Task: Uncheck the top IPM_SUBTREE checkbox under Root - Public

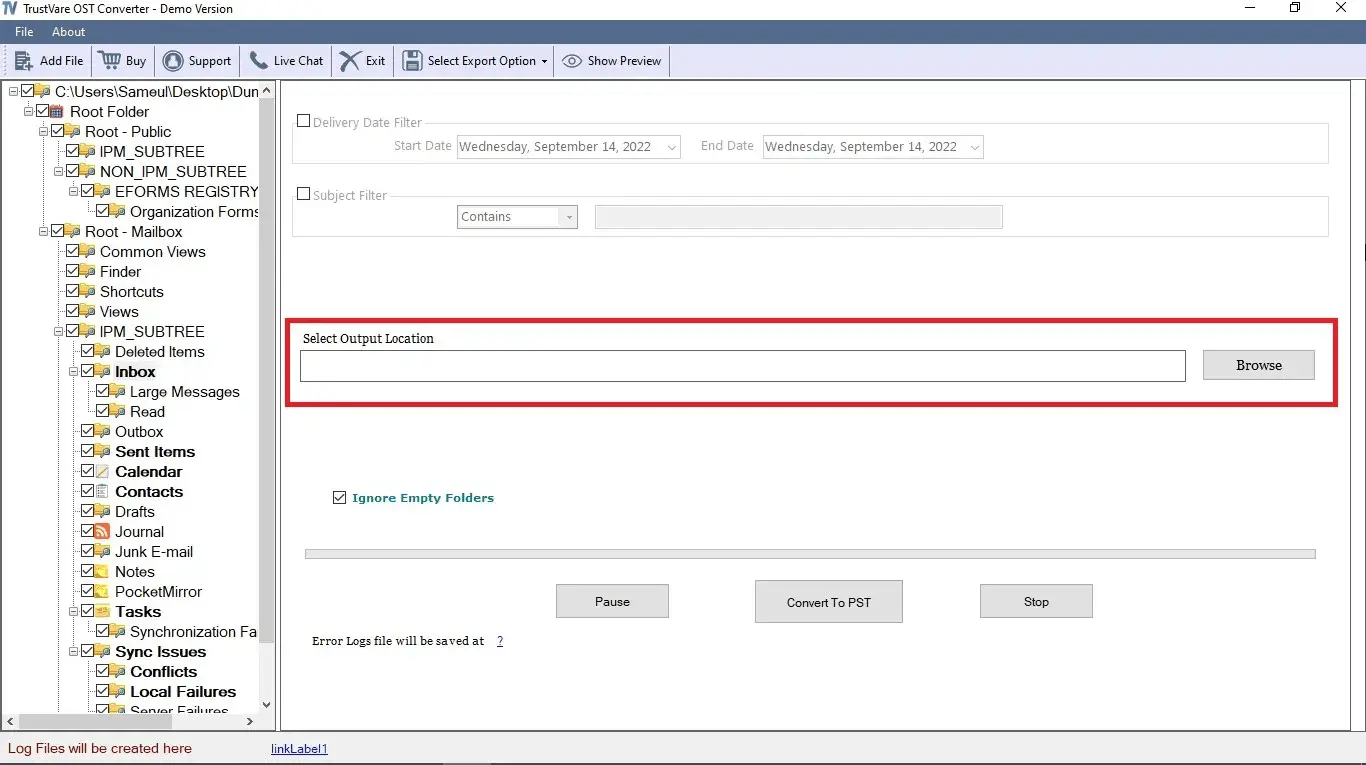Action: tap(72, 151)
